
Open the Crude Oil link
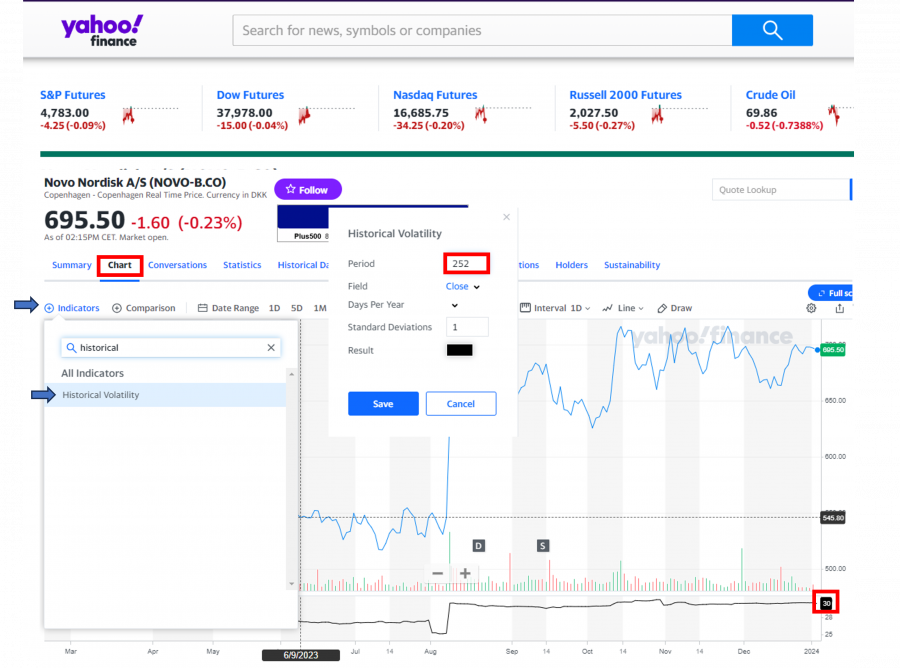770,95
